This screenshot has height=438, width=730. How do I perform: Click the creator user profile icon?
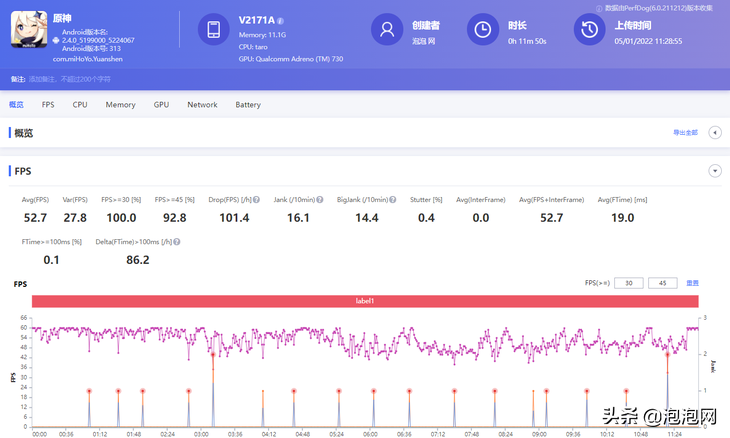coord(387,30)
